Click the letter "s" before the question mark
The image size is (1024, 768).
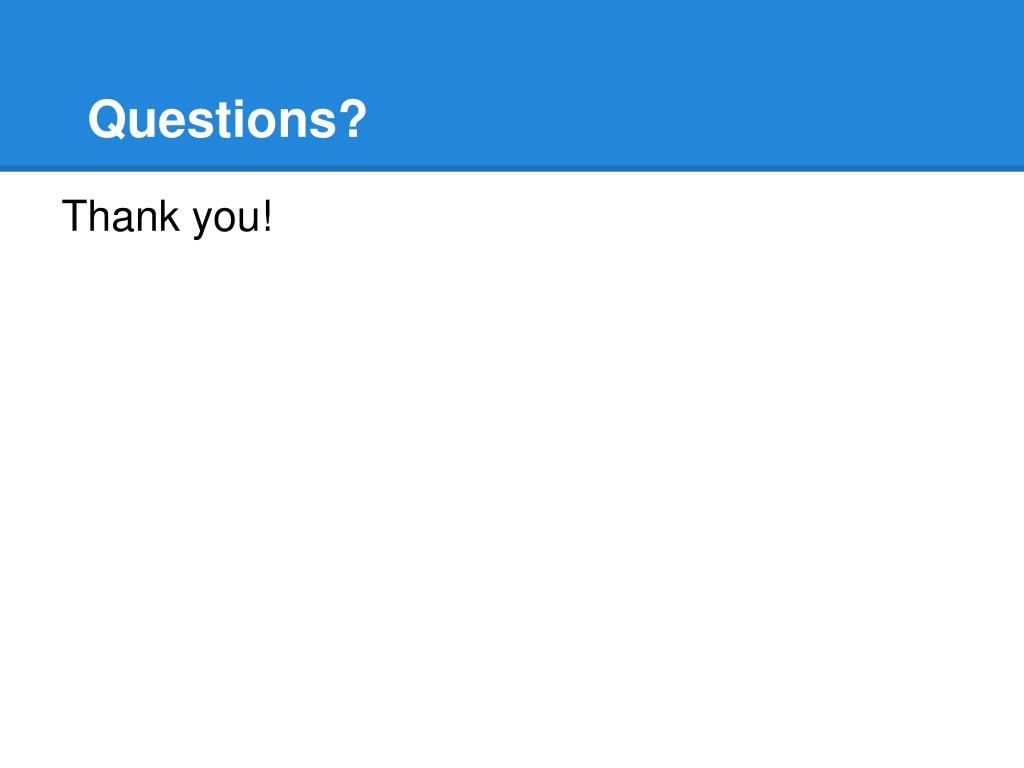tap(323, 123)
